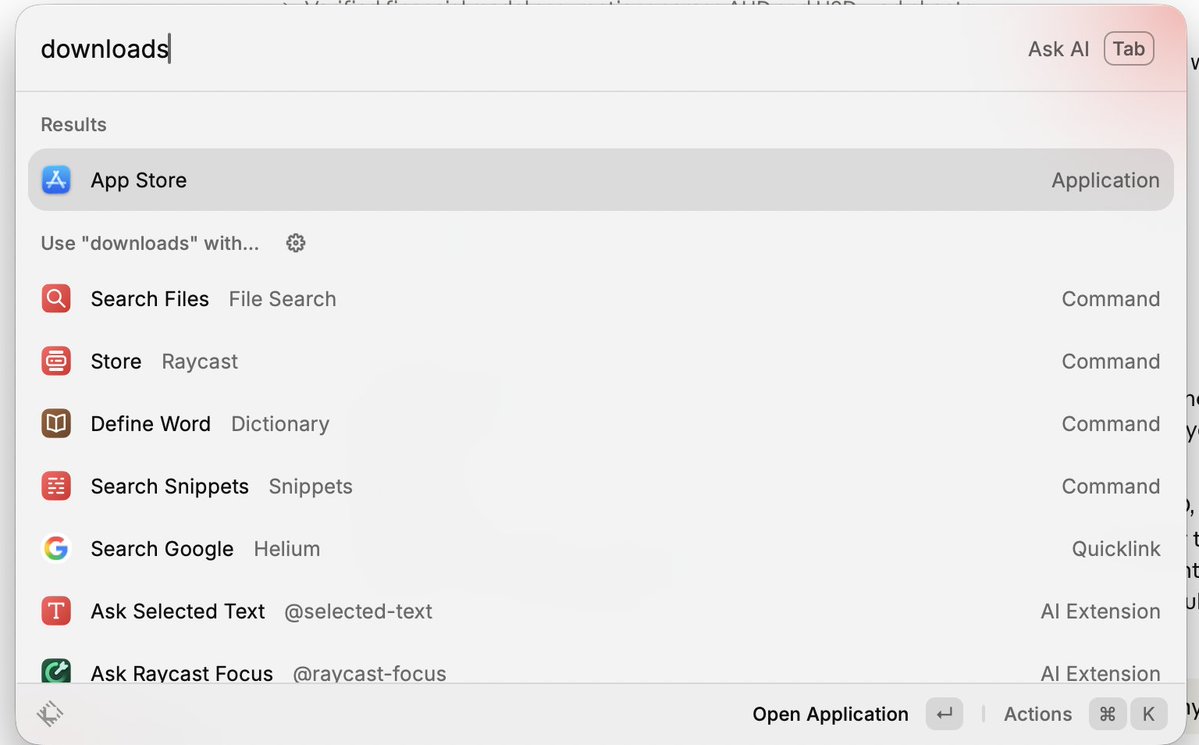Click the "Quicklink" type label

pyautogui.click(x=1116, y=548)
